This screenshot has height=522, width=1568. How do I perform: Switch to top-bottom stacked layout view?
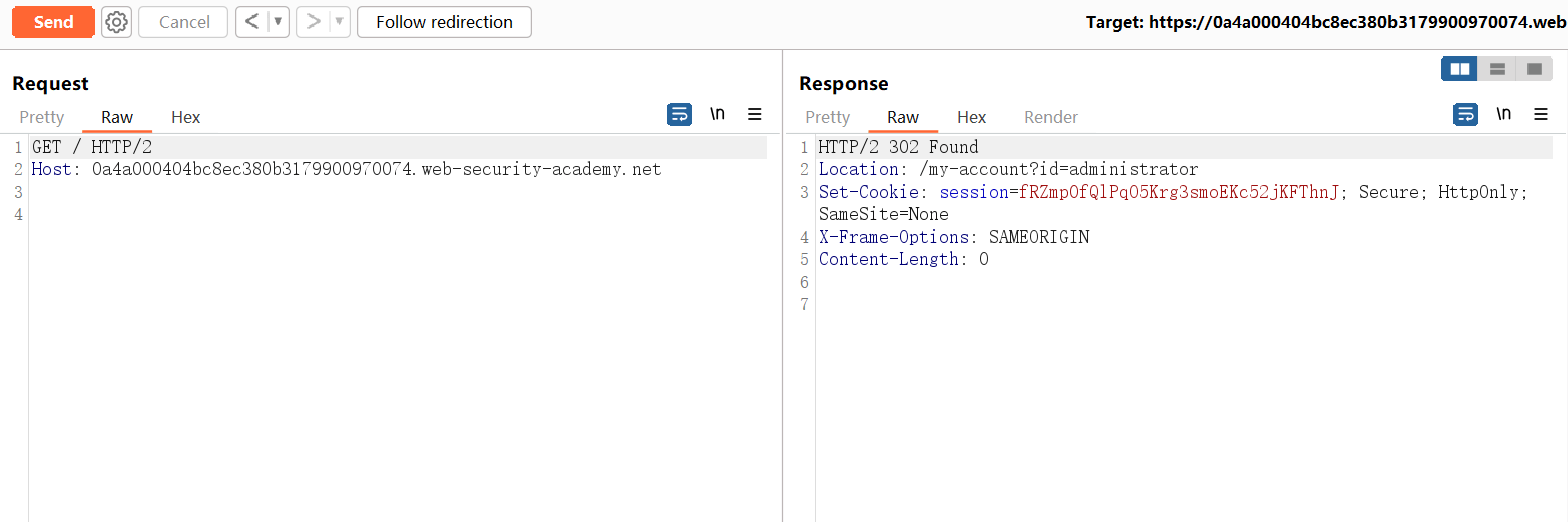click(1497, 69)
